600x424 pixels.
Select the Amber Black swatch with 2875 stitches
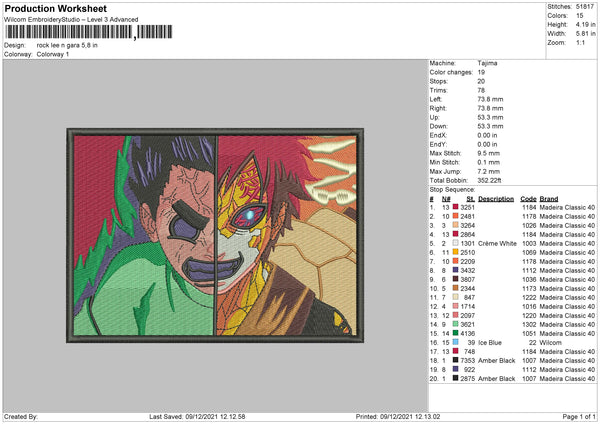click(455, 378)
